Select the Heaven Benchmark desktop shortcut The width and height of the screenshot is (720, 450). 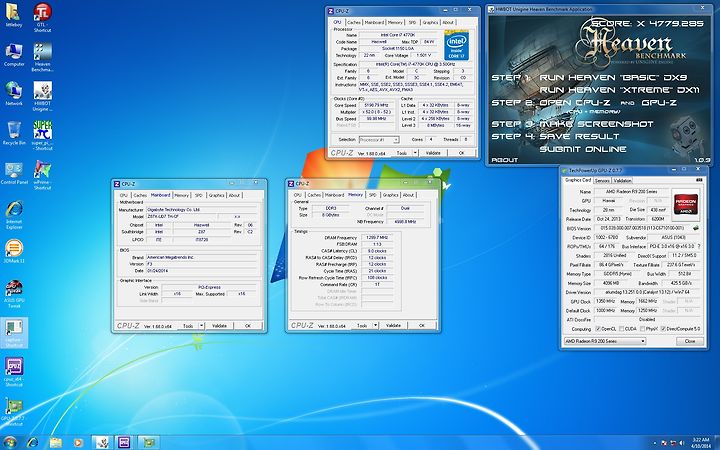(x=42, y=57)
